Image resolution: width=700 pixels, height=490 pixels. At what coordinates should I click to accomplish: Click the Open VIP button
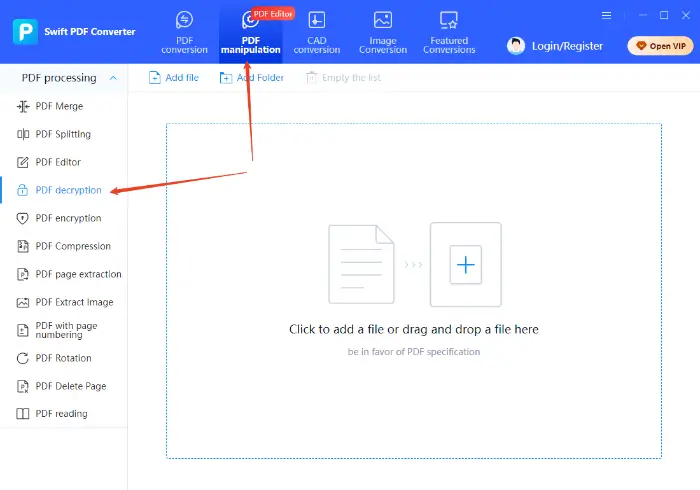660,46
